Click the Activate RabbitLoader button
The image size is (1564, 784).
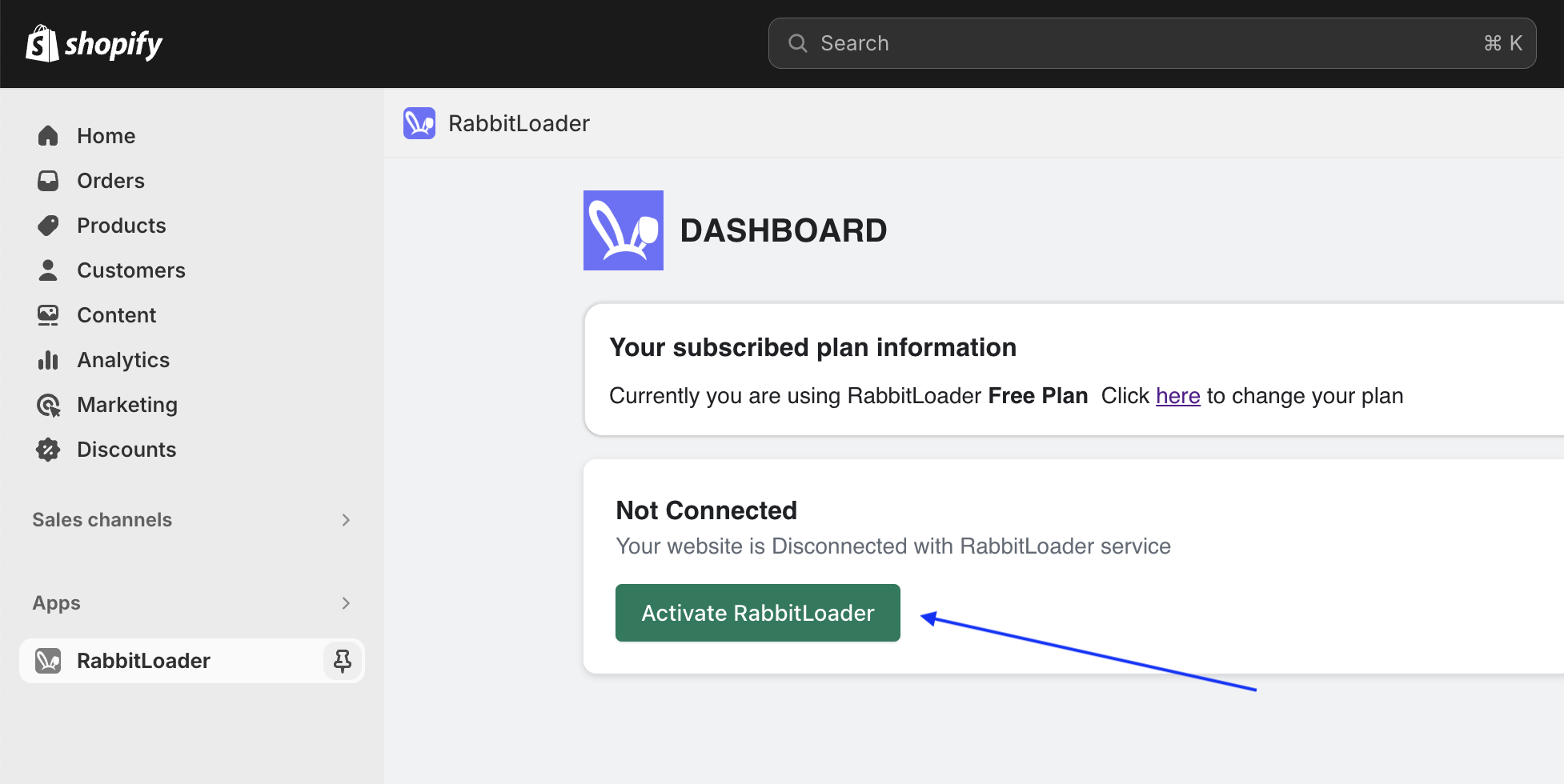(757, 613)
